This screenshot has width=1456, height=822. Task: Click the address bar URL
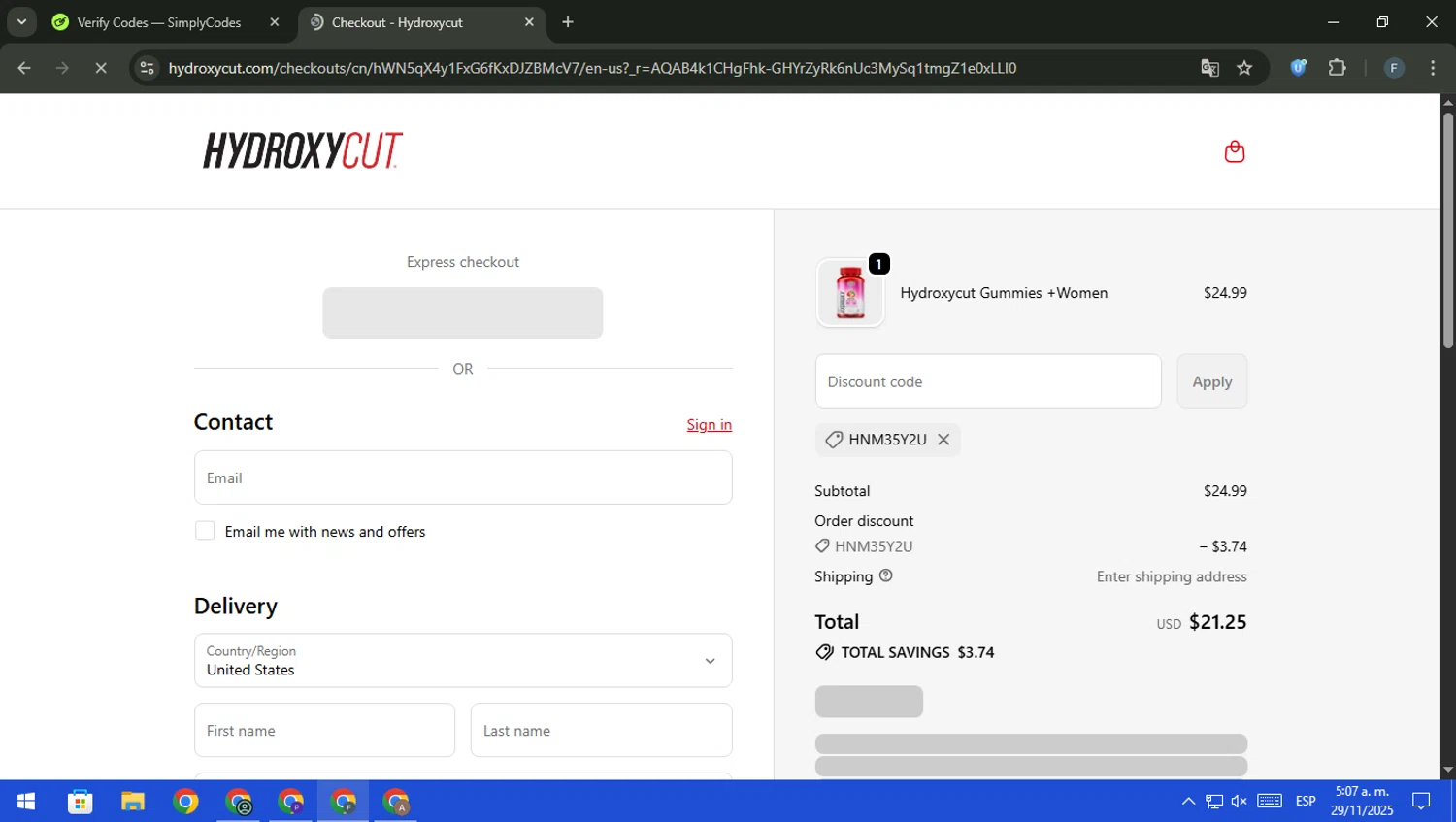592,68
